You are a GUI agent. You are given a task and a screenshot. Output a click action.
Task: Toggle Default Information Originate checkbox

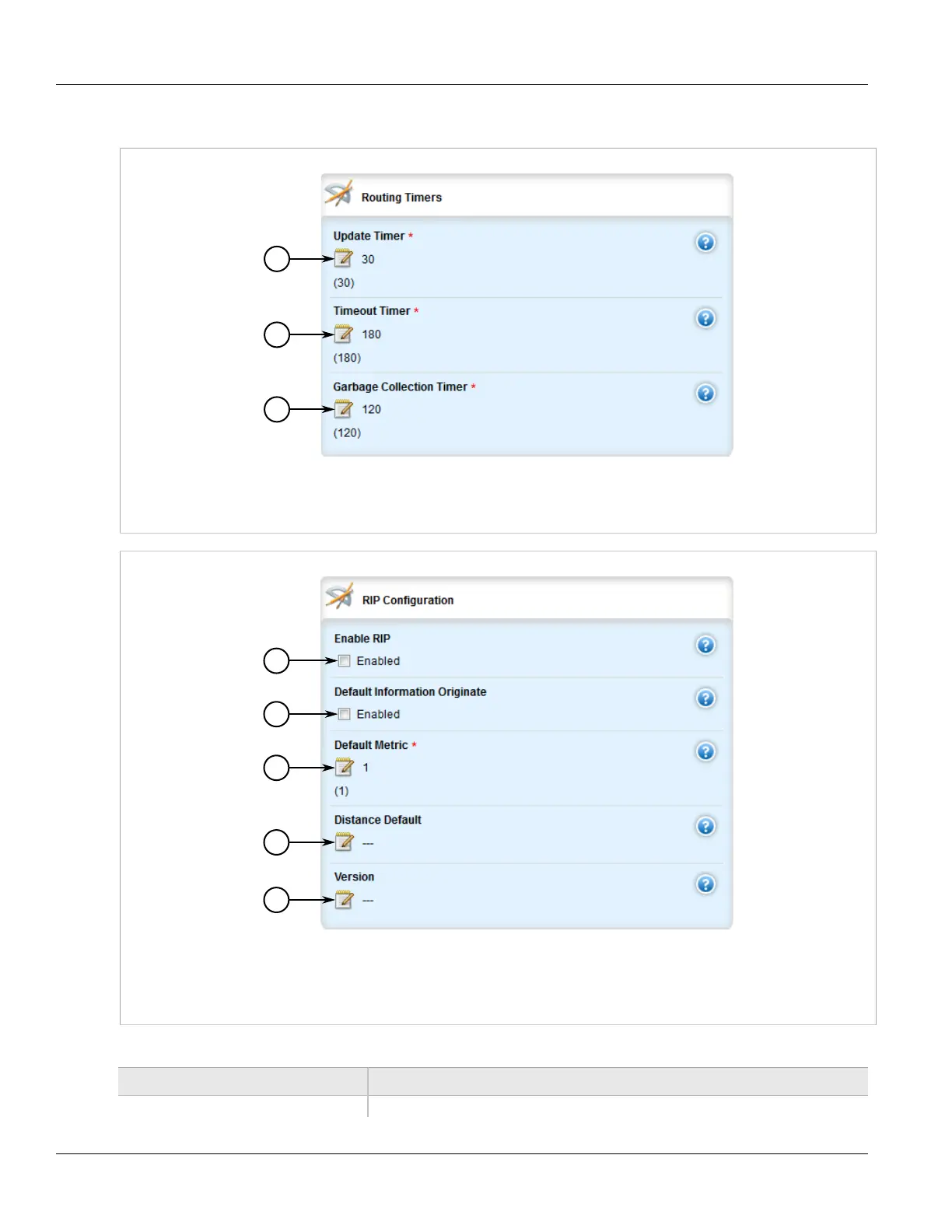(x=345, y=714)
